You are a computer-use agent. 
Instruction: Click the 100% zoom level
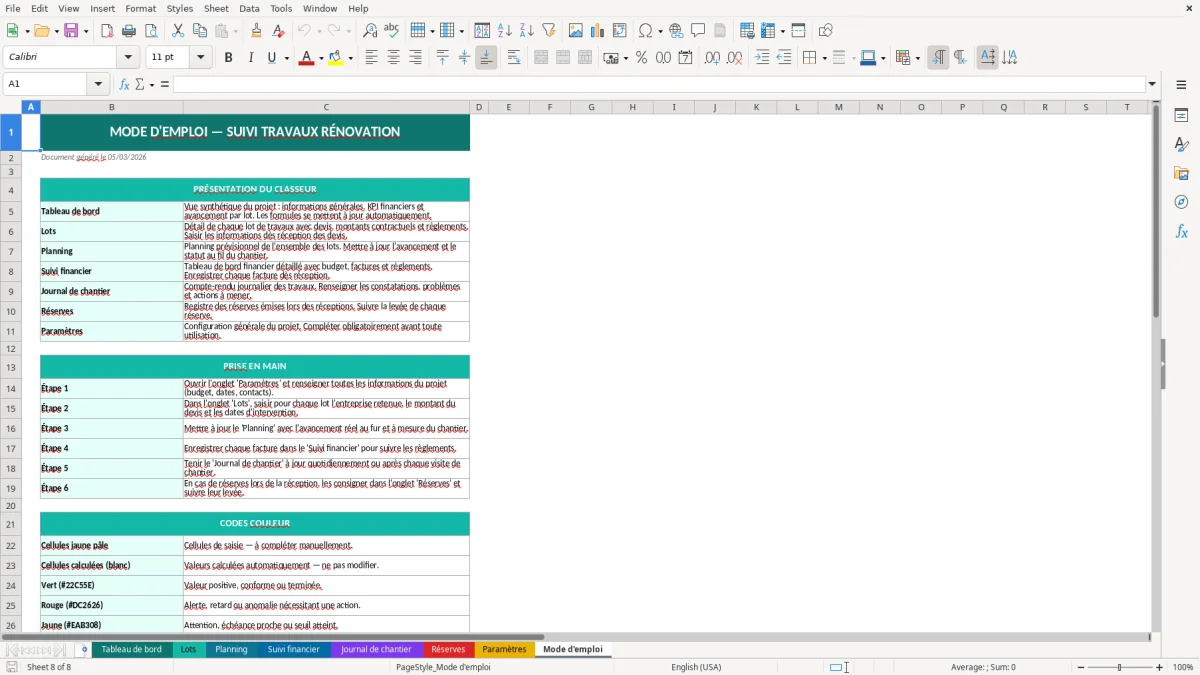coord(1183,667)
